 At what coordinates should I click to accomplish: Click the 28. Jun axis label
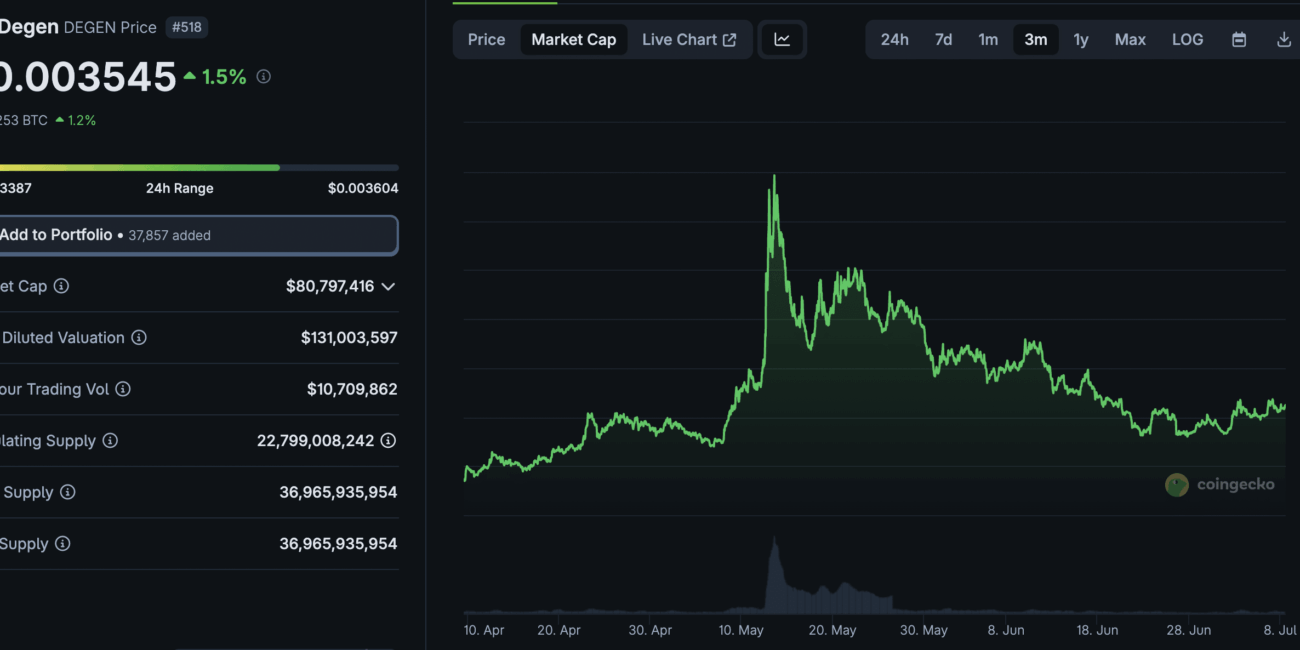[1189, 630]
